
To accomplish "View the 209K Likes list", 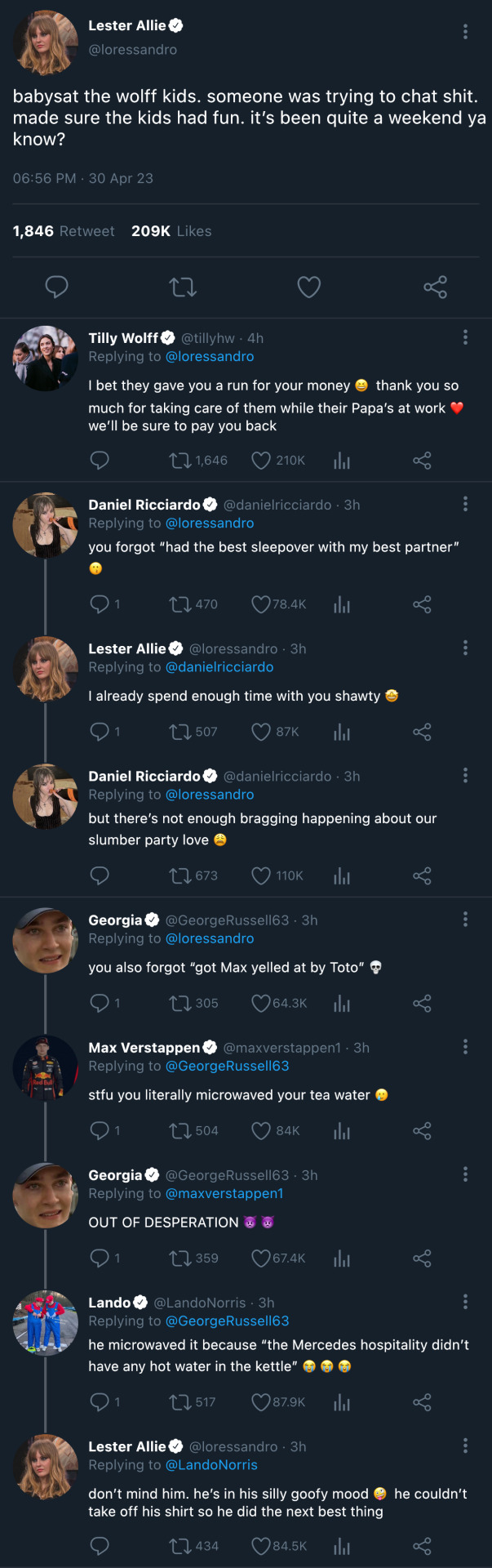I will tap(171, 231).
